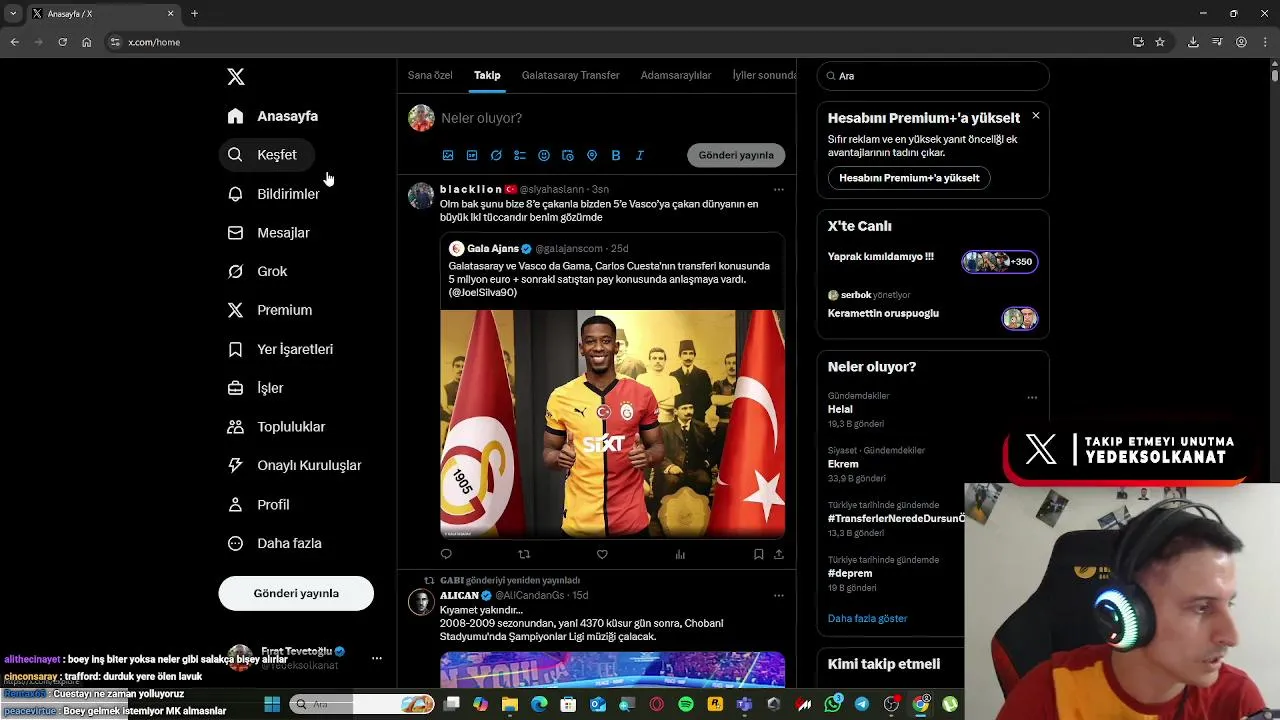Open the X logo home link
The width and height of the screenshot is (1280, 720).
[x=236, y=77]
